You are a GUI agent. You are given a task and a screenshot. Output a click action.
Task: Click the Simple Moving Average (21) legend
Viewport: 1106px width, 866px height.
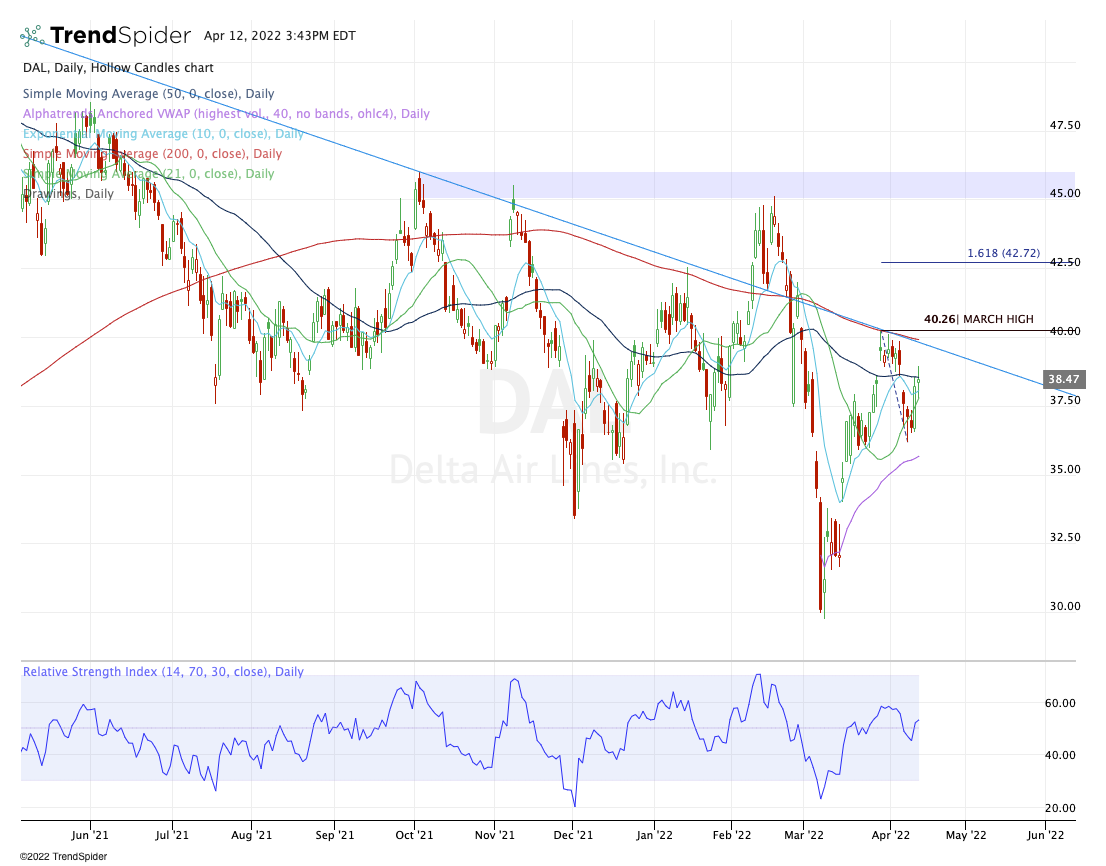[x=148, y=173]
